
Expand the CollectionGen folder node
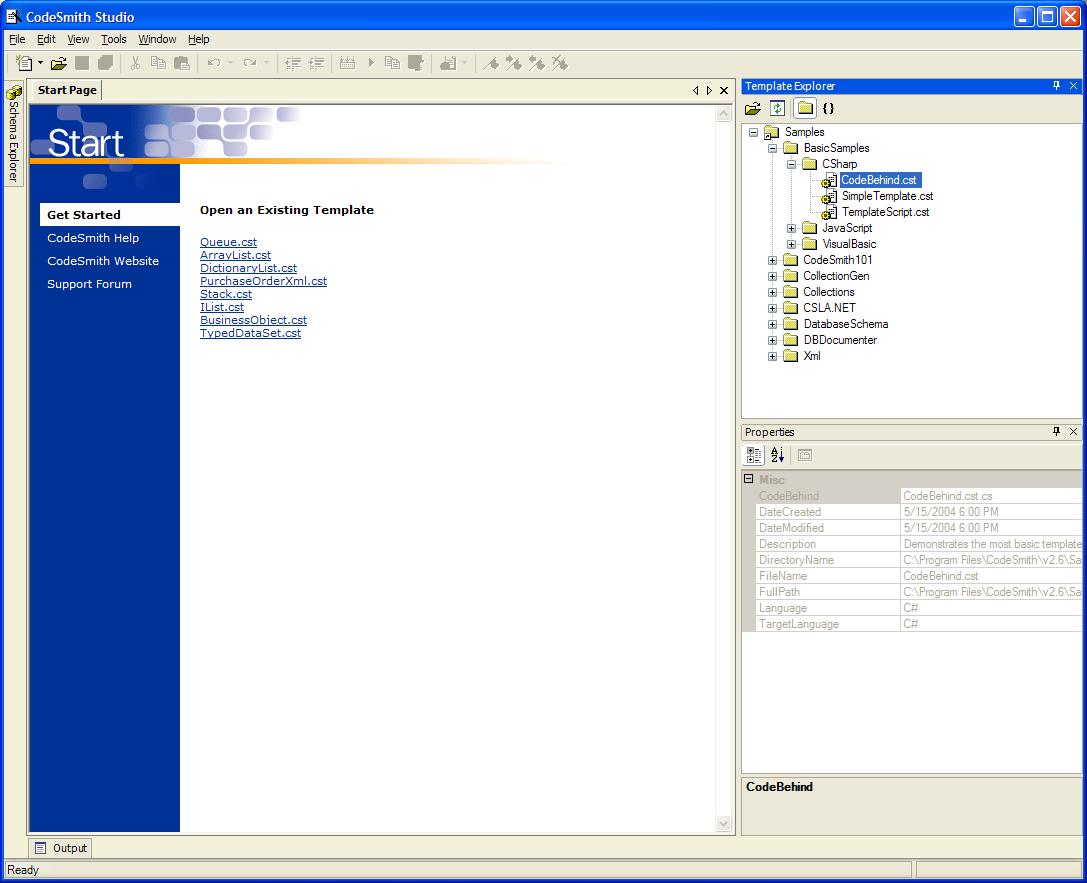click(772, 277)
